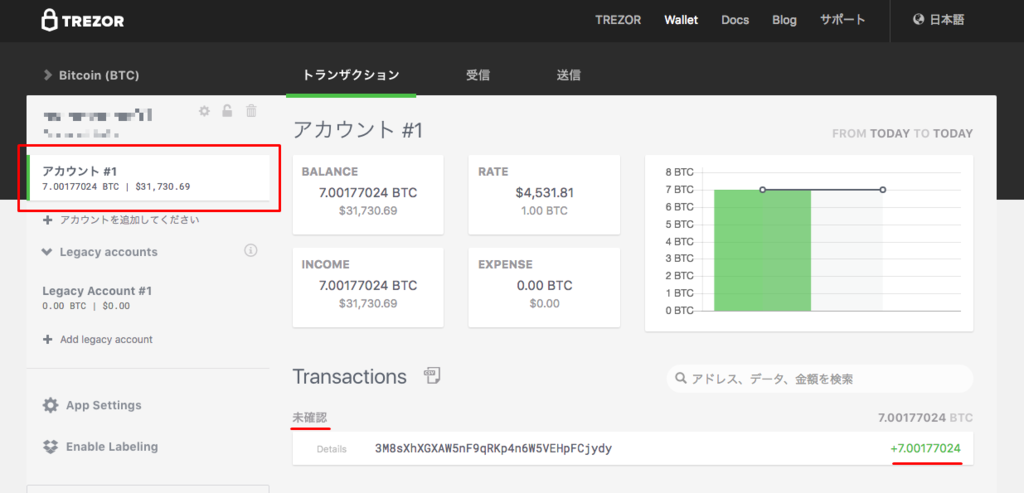Switch to the トランザクション tab
The height and width of the screenshot is (493, 1024).
click(351, 75)
